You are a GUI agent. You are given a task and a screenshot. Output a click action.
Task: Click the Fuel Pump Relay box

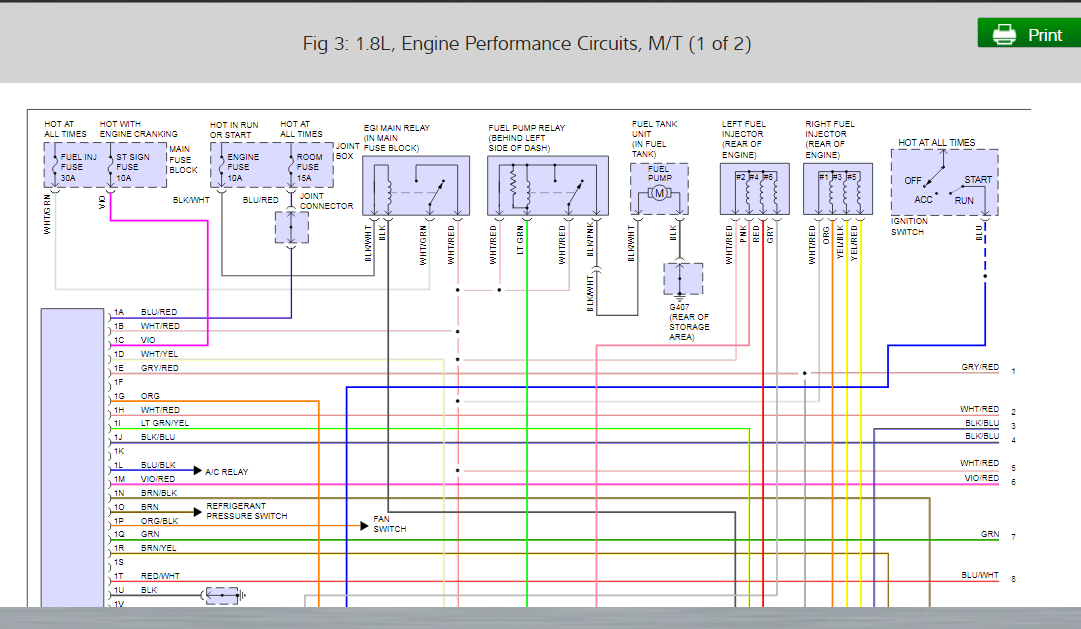tap(547, 186)
